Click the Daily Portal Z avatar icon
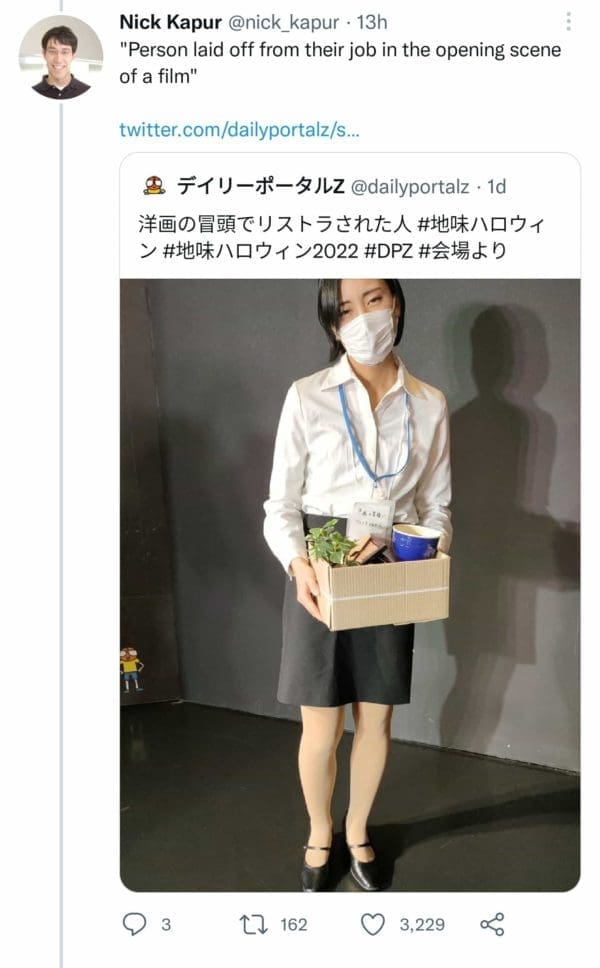This screenshot has height=968, width=600. pyautogui.click(x=154, y=186)
